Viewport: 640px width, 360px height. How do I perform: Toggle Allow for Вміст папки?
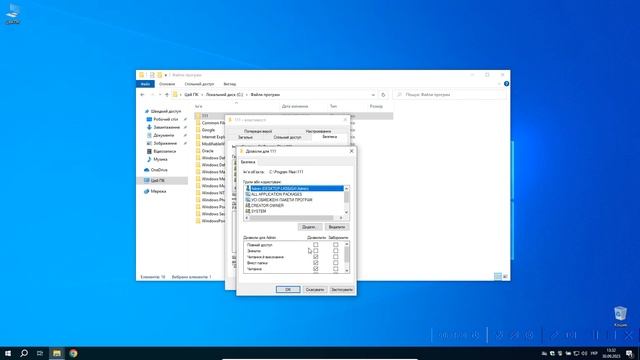[316, 263]
